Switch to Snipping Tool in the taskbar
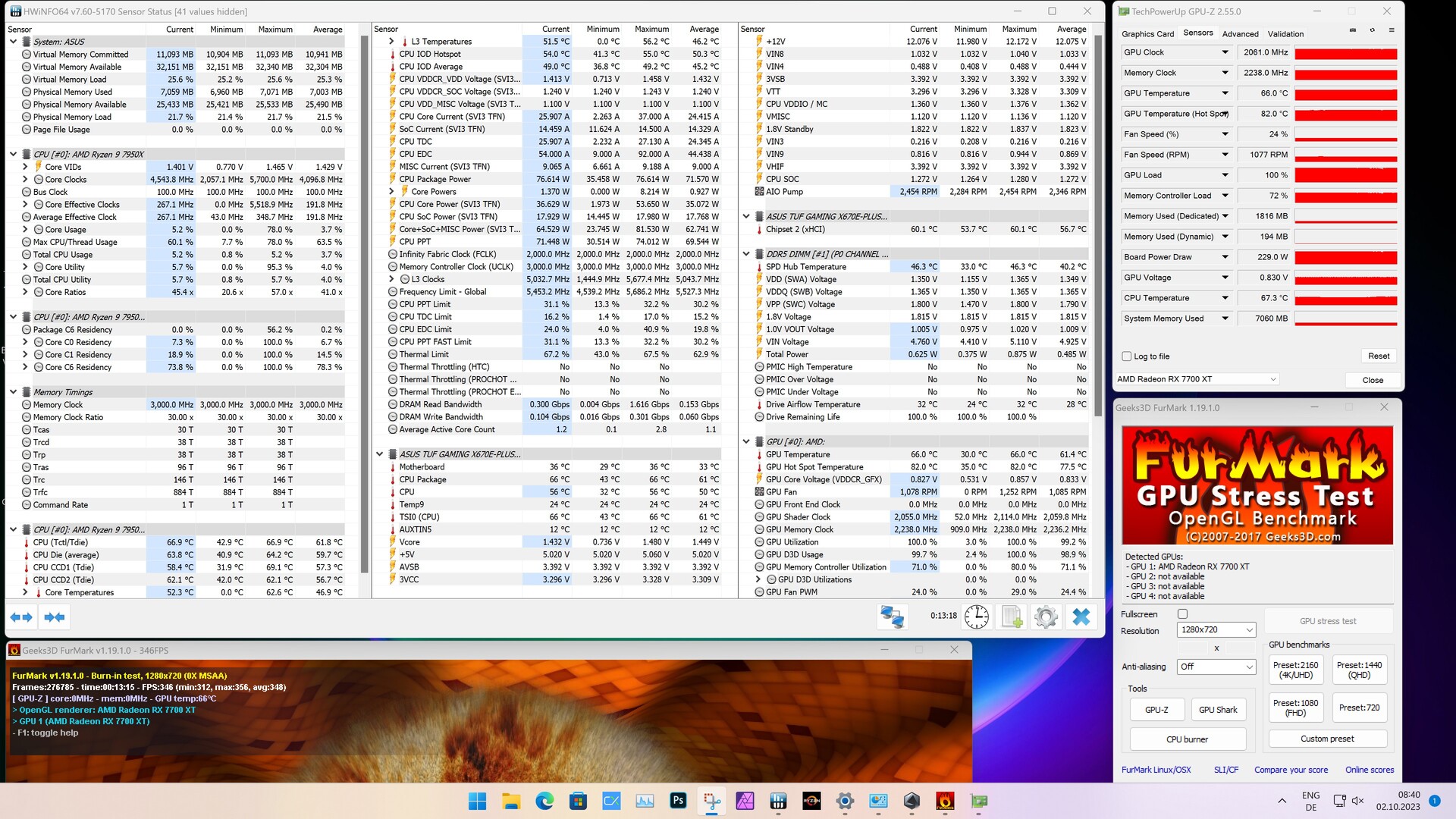Image resolution: width=1456 pixels, height=819 pixels. (x=711, y=801)
